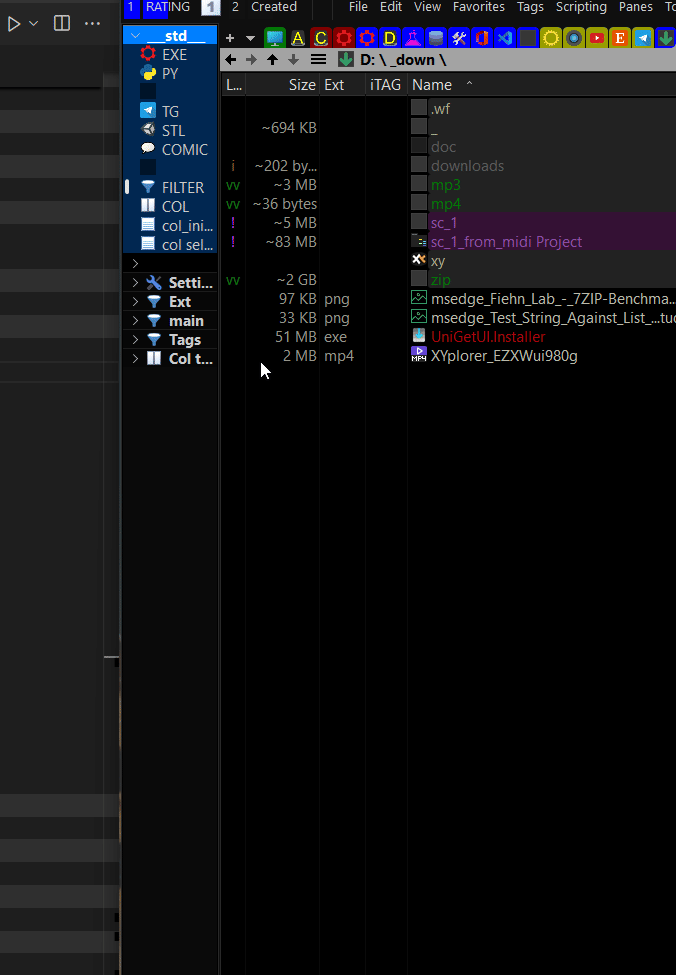Click the RATING button in top bar
The width and height of the screenshot is (676, 975).
tap(167, 7)
